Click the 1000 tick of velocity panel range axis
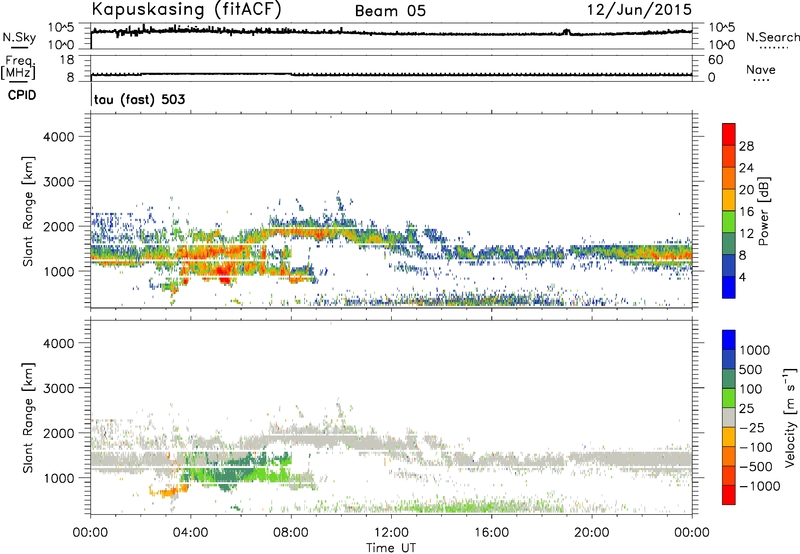Image resolution: width=800 pixels, height=554 pixels. 58,478
